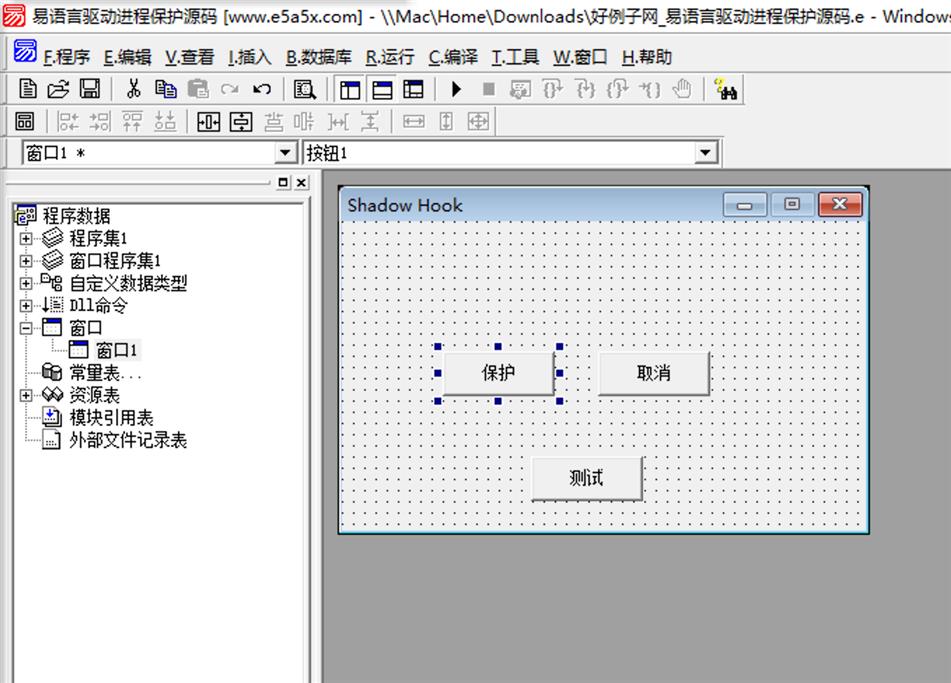The width and height of the screenshot is (951, 683).
Task: Open help search with the binoculars icon
Action: (725, 89)
